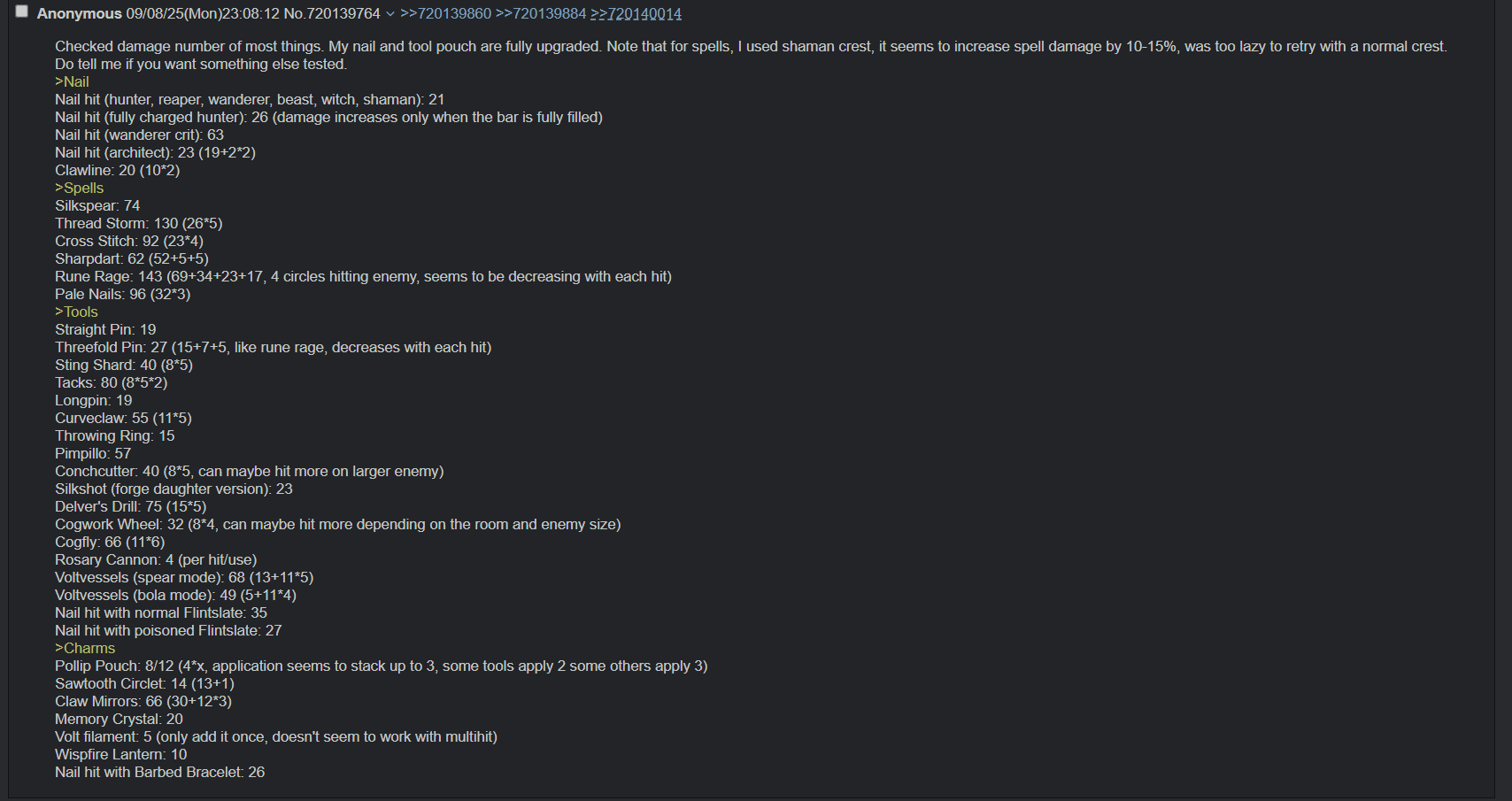Click the No. link in post header
This screenshot has width=1512, height=801.
click(294, 13)
